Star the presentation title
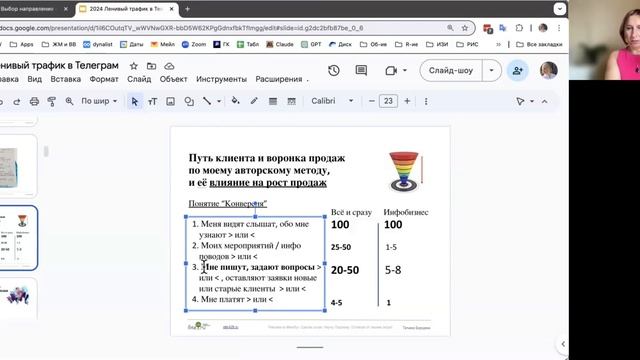This screenshot has height=360, width=640. (133, 66)
